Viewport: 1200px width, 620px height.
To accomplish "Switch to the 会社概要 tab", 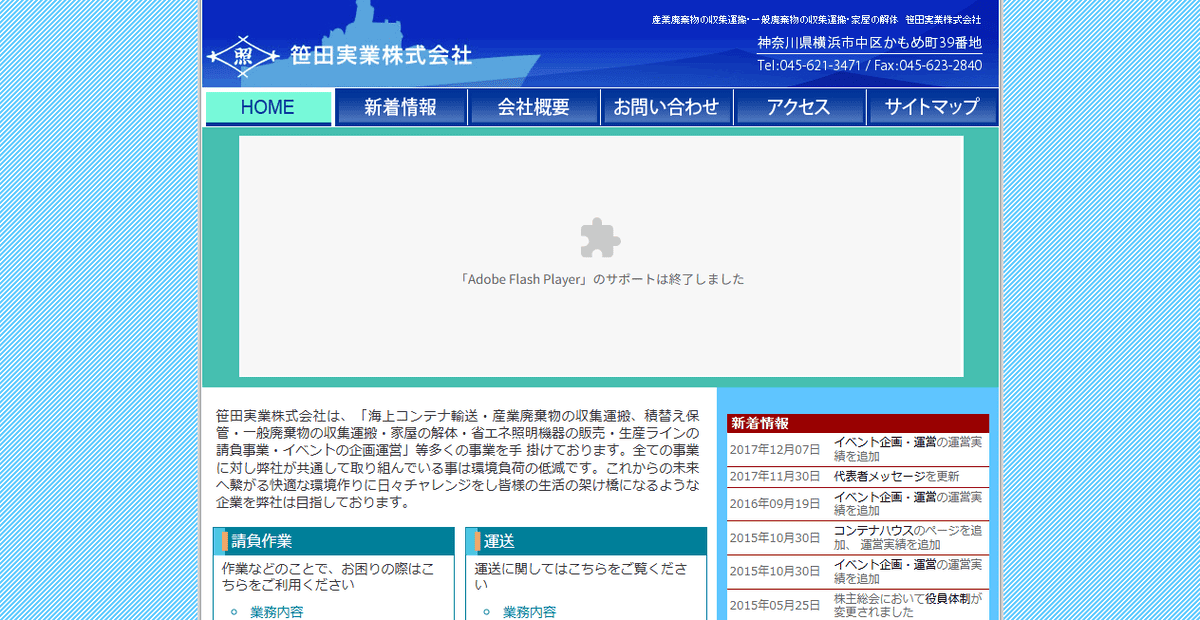I will (534, 106).
